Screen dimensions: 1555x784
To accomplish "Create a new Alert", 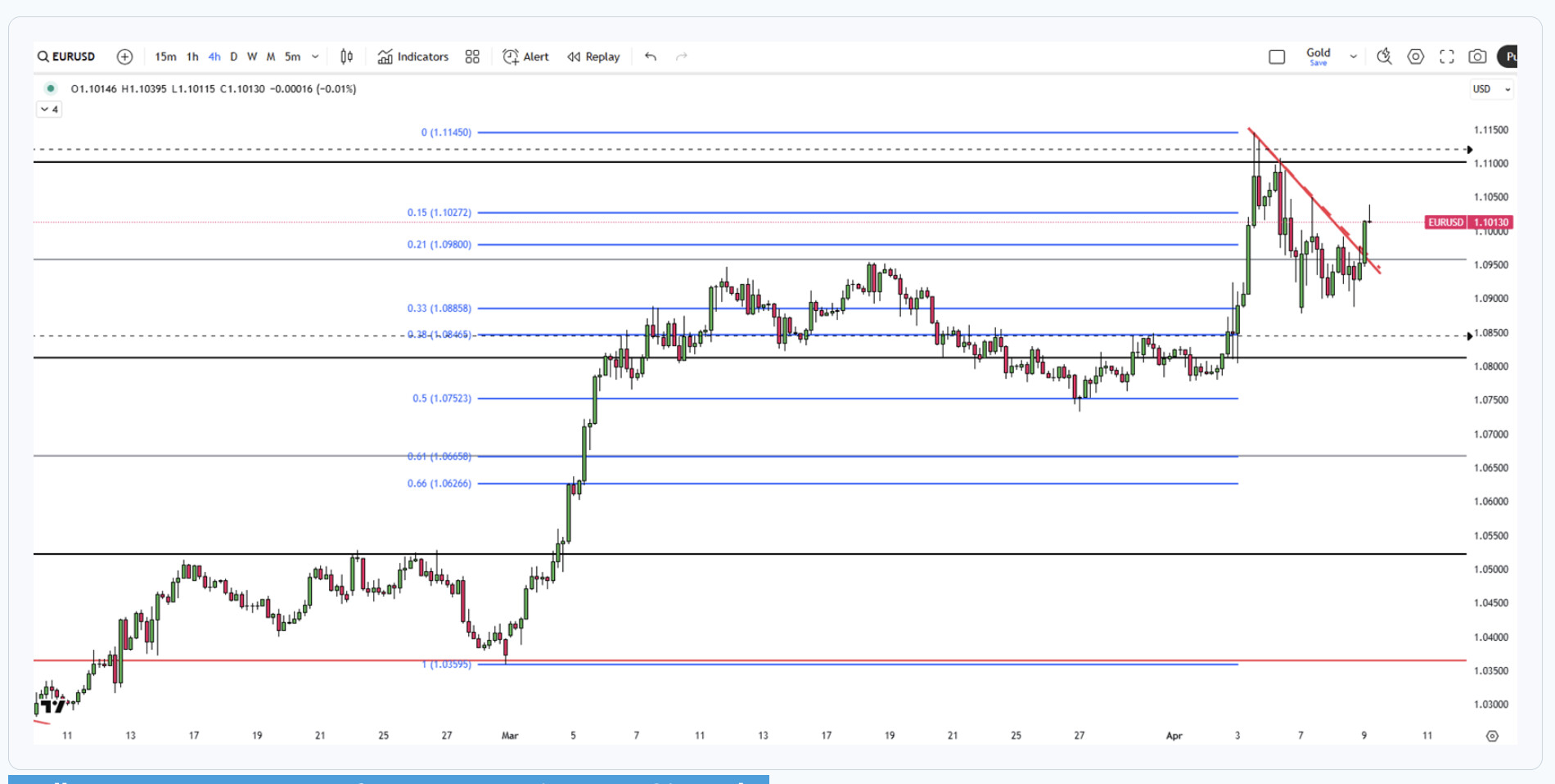I will [x=525, y=56].
